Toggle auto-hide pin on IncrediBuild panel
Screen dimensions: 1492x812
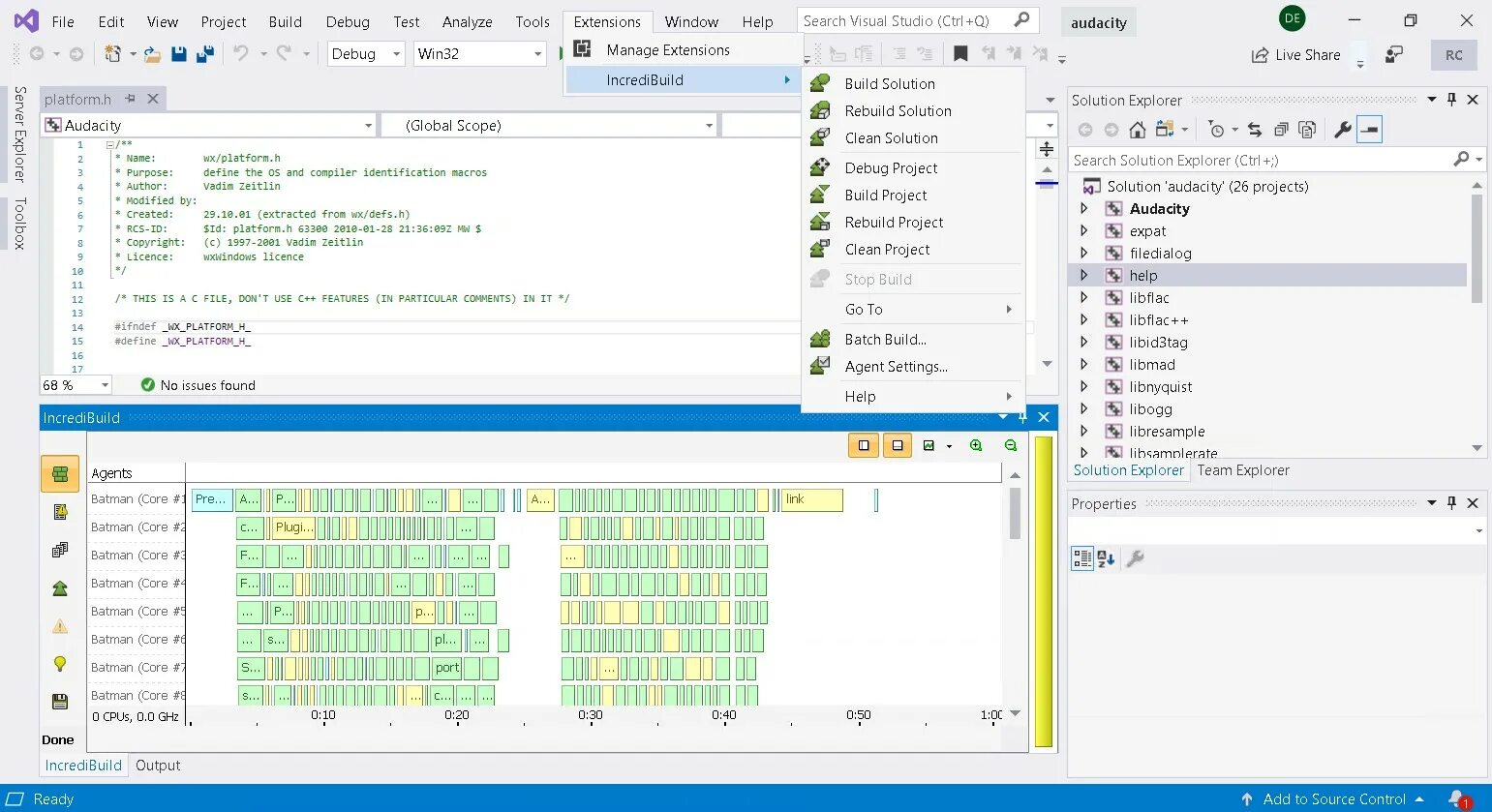pos(1022,417)
